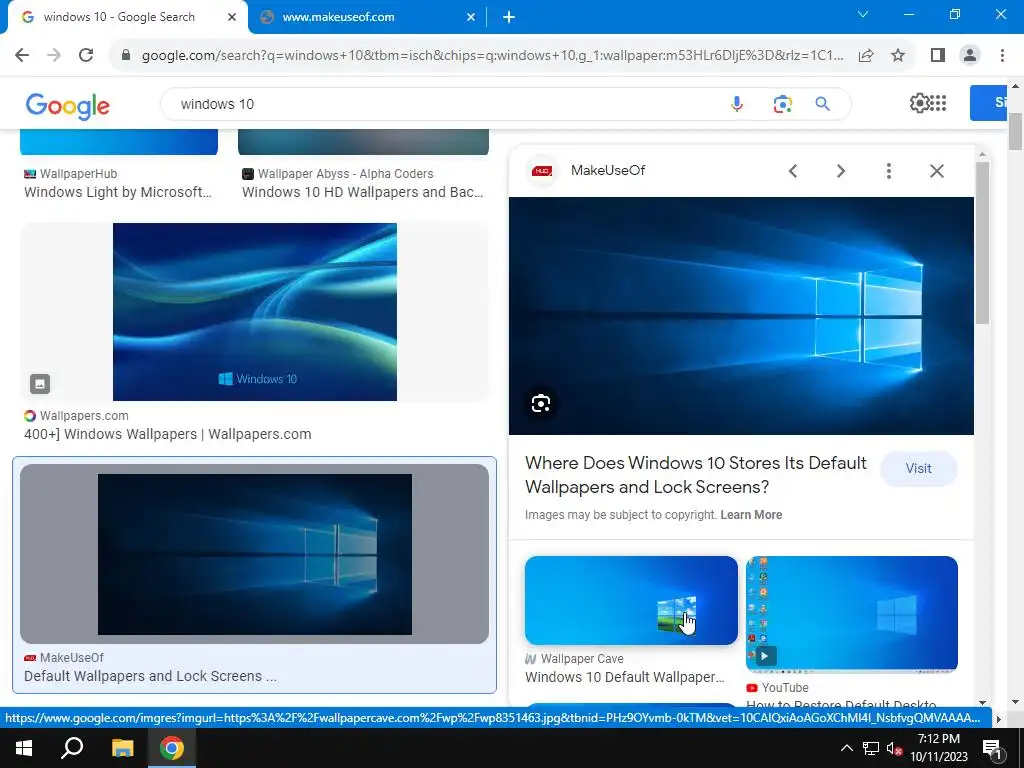Click Wallpaper Abyss - Alpha Coders source label
The image size is (1024, 768).
[x=345, y=174]
